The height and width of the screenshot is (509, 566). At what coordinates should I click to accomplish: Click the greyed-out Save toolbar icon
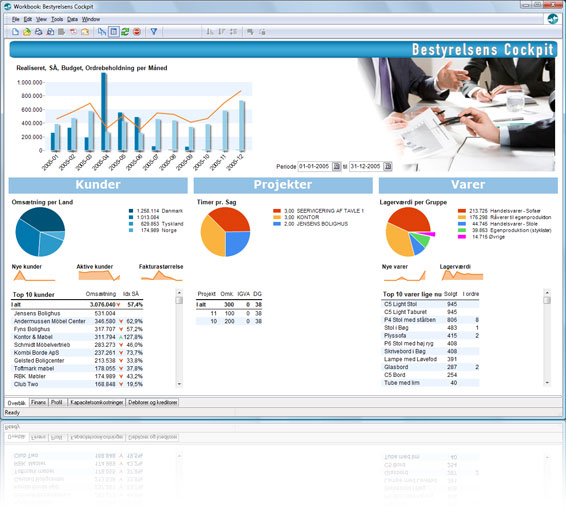point(61,32)
